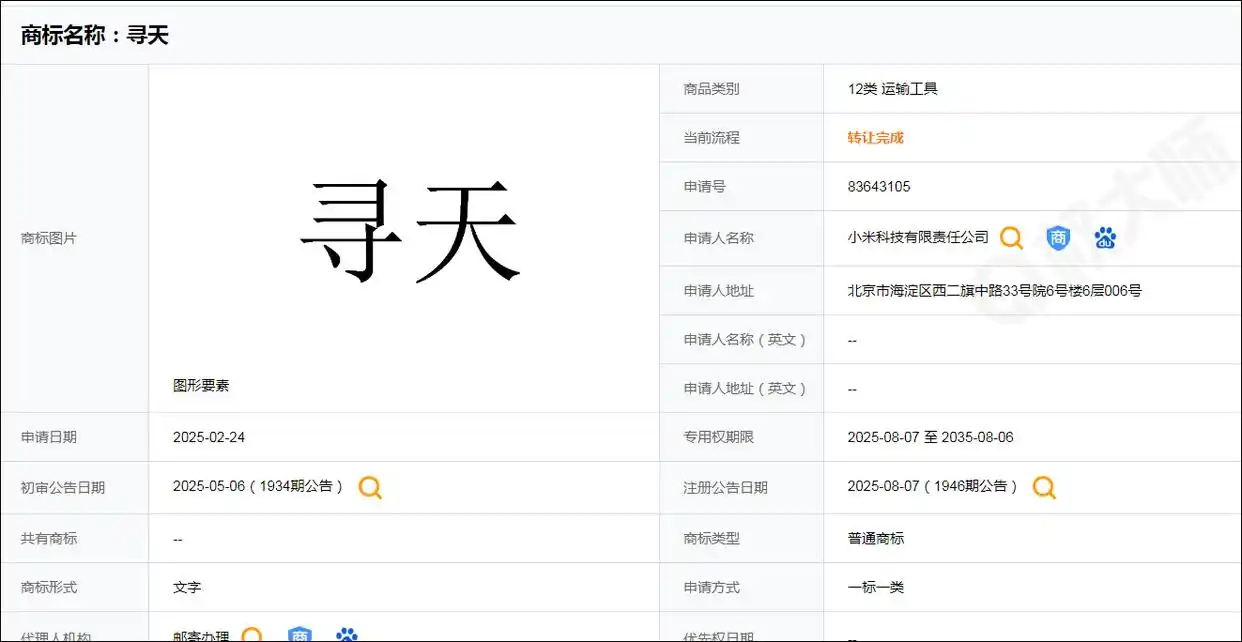This screenshot has width=1242, height=642.
Task: Click the status 转让完成
Action: [875, 138]
